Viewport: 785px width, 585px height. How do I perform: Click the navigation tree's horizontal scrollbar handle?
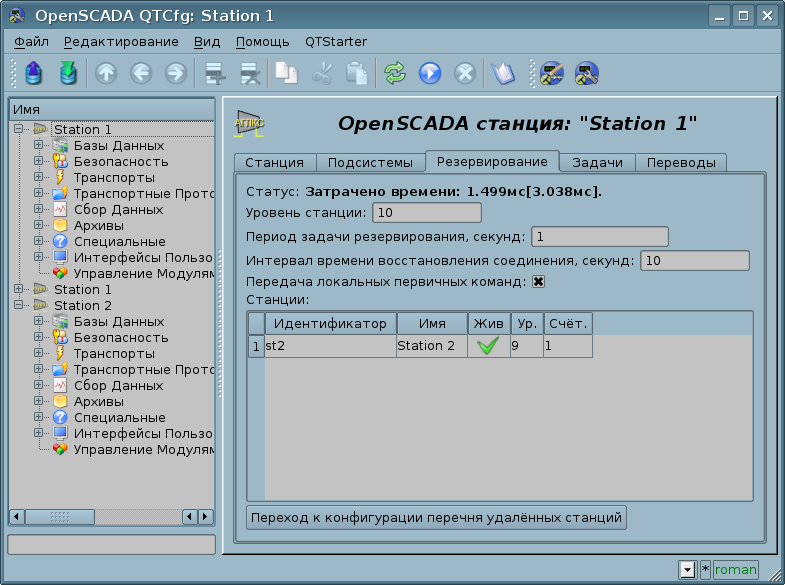pyautogui.click(x=59, y=517)
